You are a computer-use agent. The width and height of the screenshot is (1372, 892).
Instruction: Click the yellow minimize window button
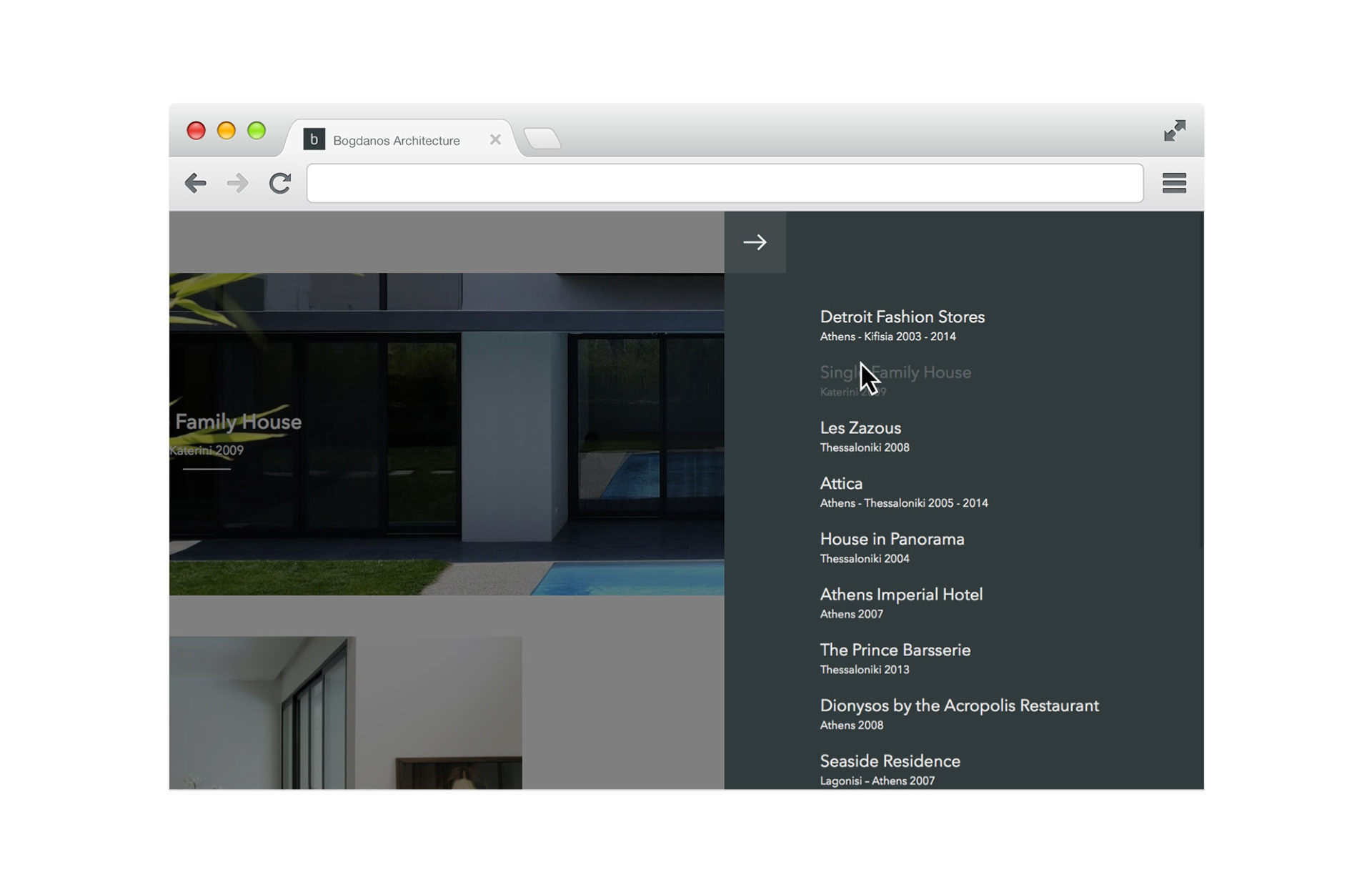(227, 130)
